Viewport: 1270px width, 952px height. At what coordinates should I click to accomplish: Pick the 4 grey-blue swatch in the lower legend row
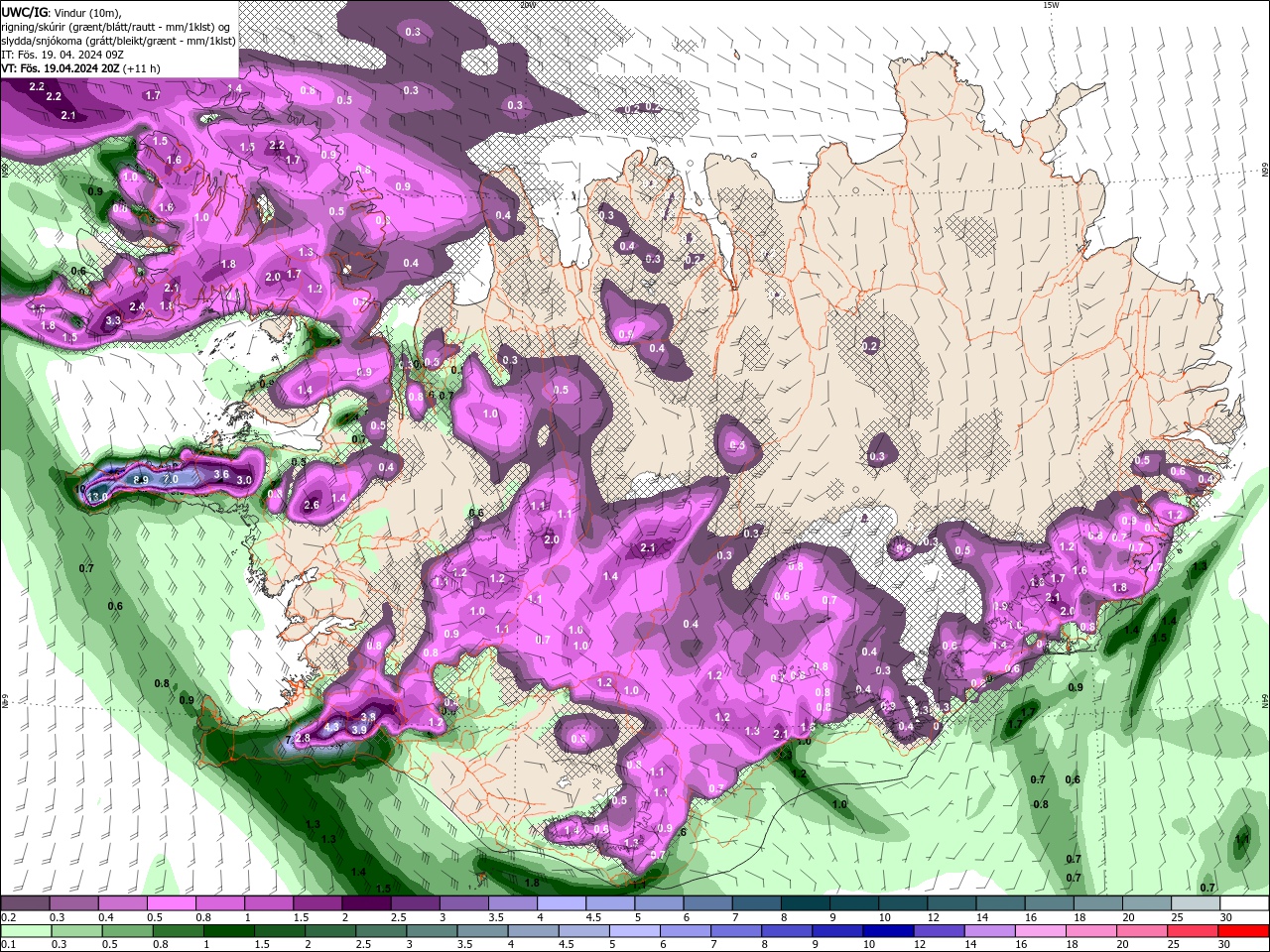(x=533, y=931)
